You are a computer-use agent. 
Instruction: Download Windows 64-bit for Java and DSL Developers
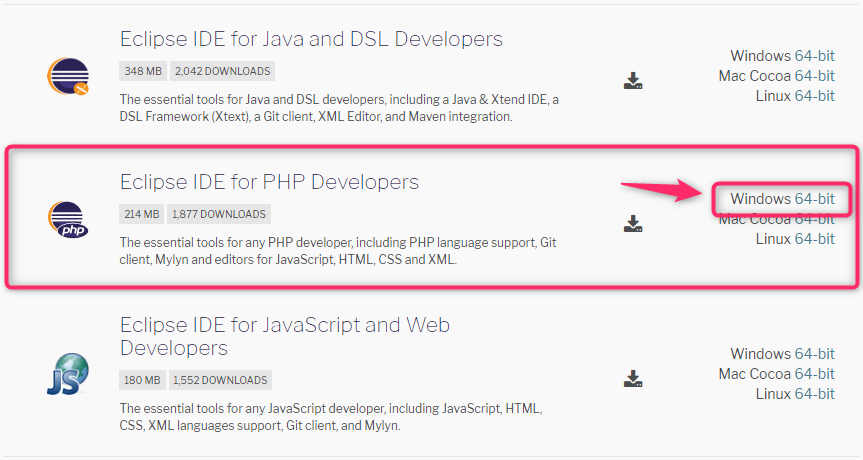pyautogui.click(x=815, y=56)
